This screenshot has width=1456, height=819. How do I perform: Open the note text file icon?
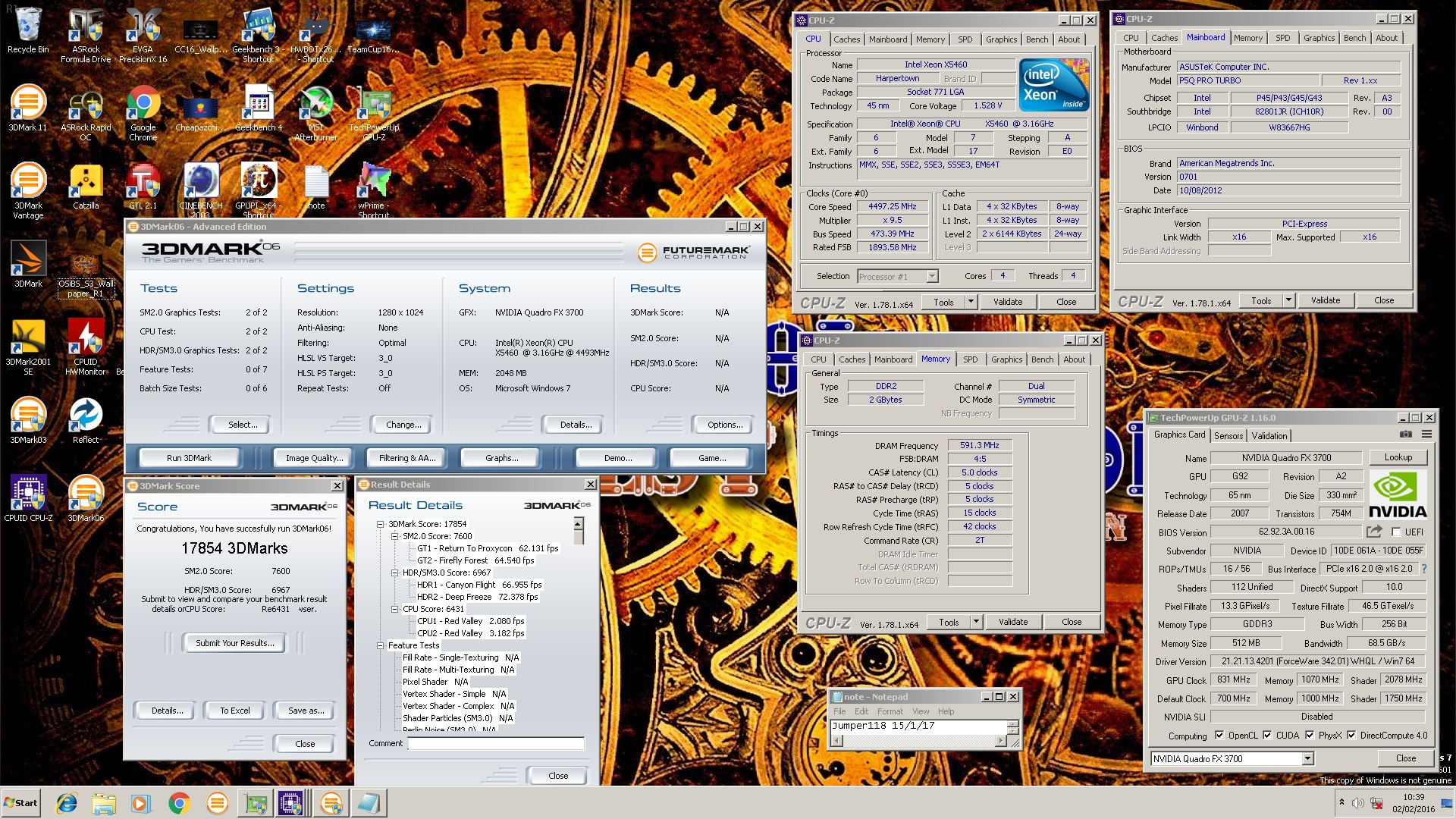pos(316,187)
